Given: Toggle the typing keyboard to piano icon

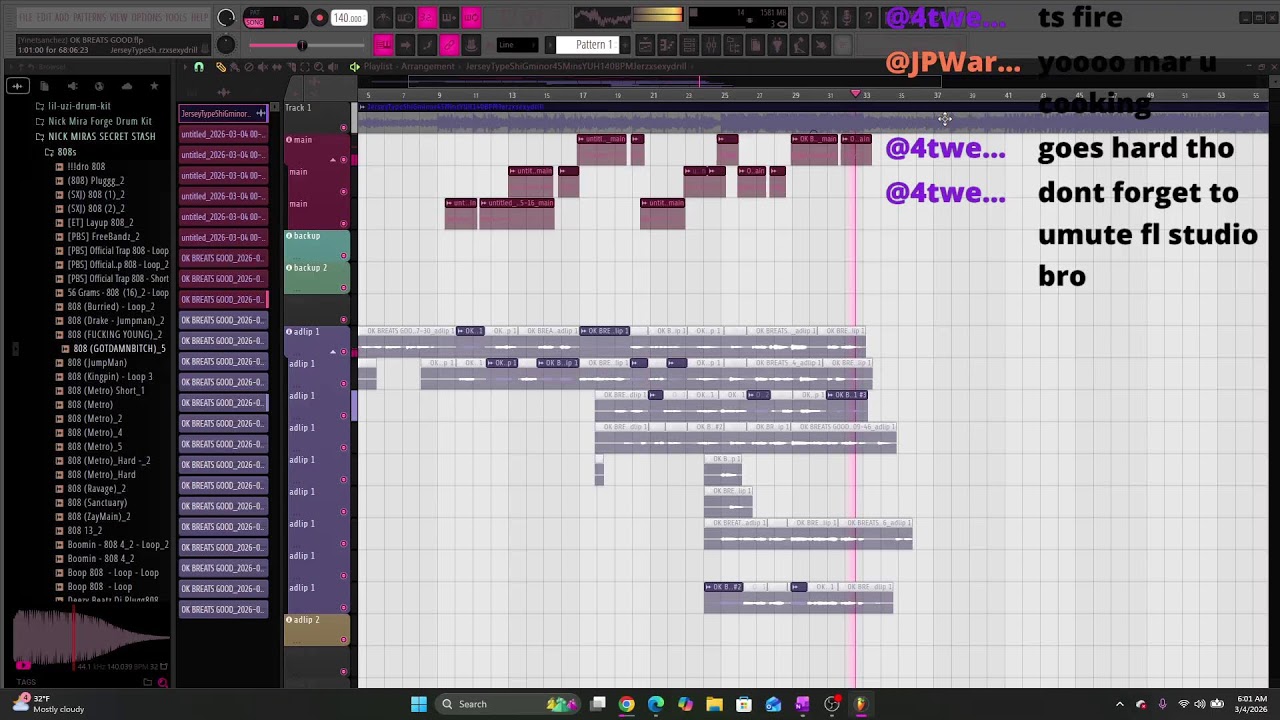Looking at the screenshot, I should click(x=383, y=45).
